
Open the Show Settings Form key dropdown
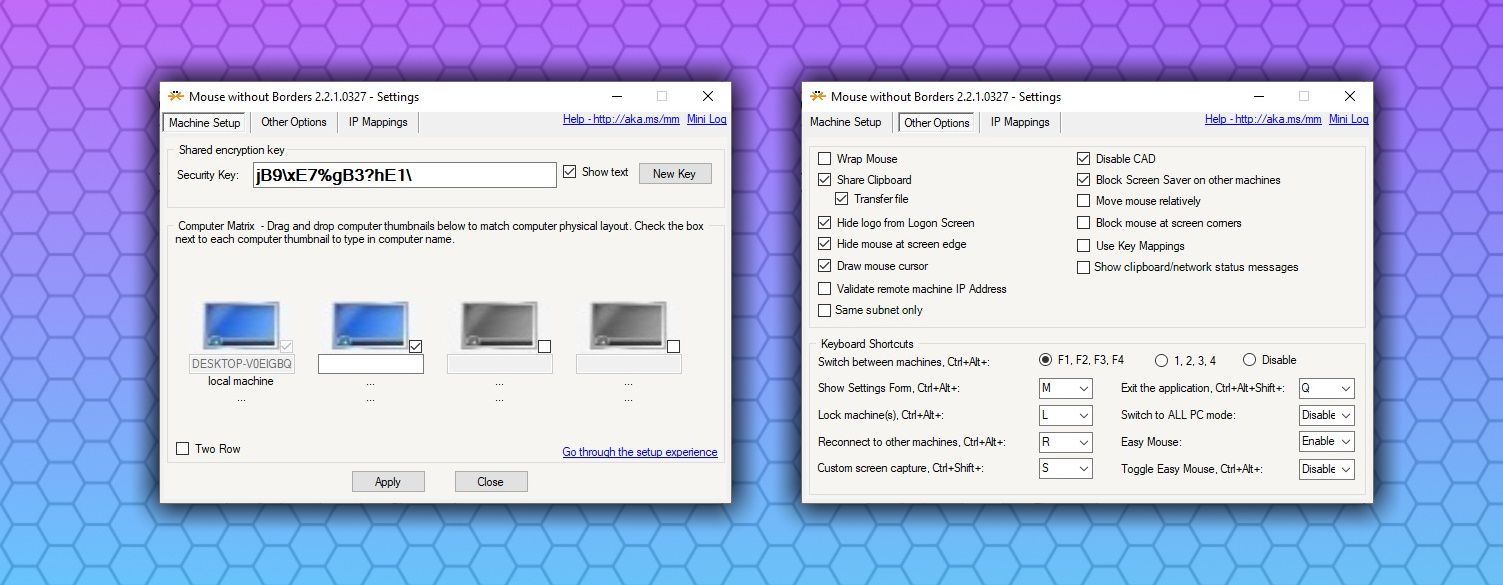(x=1066, y=388)
